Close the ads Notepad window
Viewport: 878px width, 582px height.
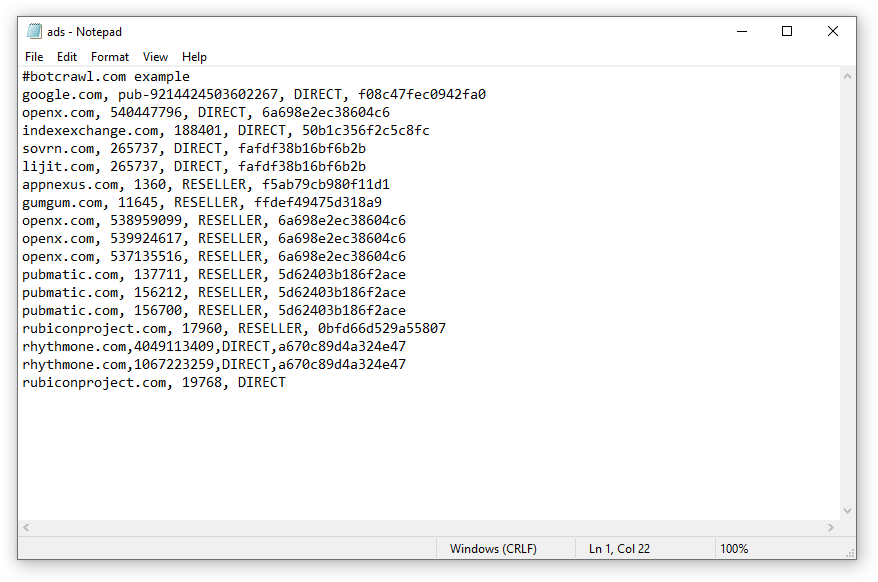[832, 31]
